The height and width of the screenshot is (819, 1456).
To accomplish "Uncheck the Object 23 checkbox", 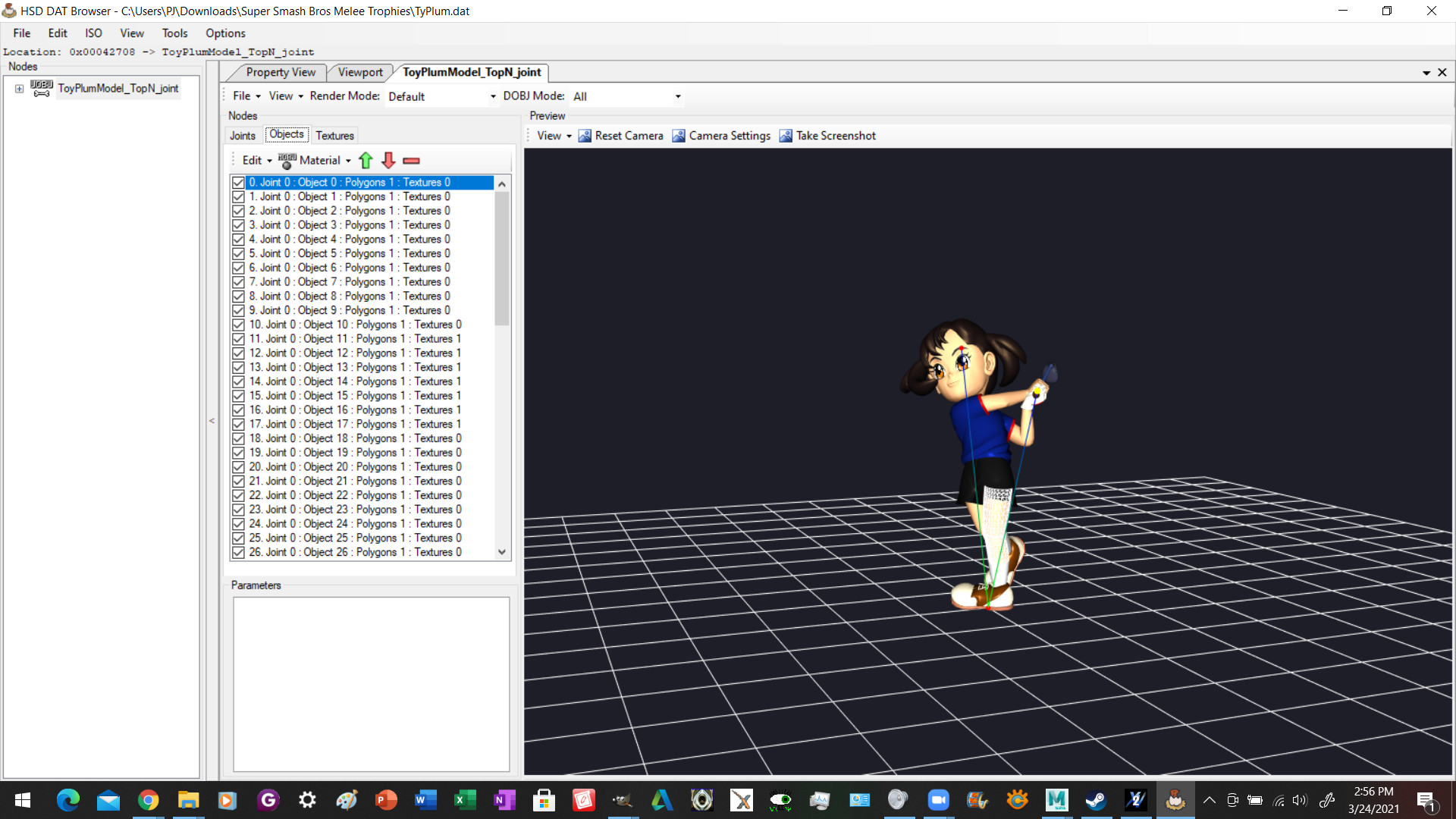I will (x=238, y=510).
